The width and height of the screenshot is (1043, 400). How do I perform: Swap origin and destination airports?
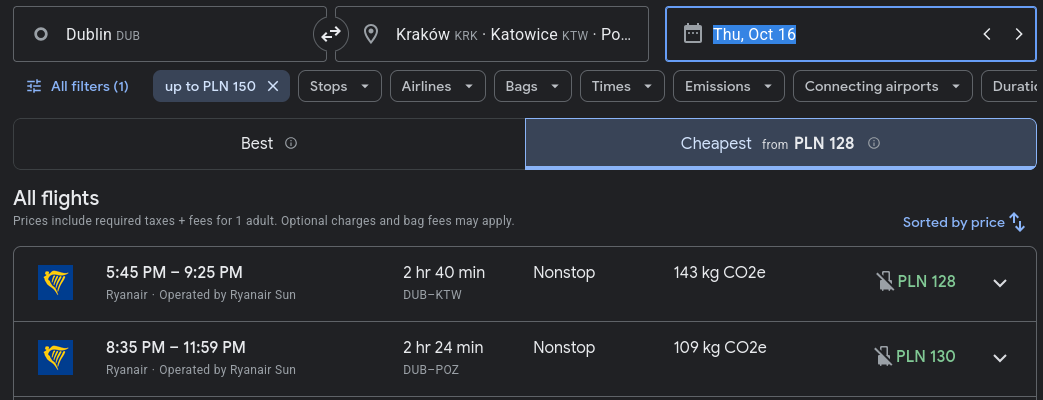click(331, 34)
